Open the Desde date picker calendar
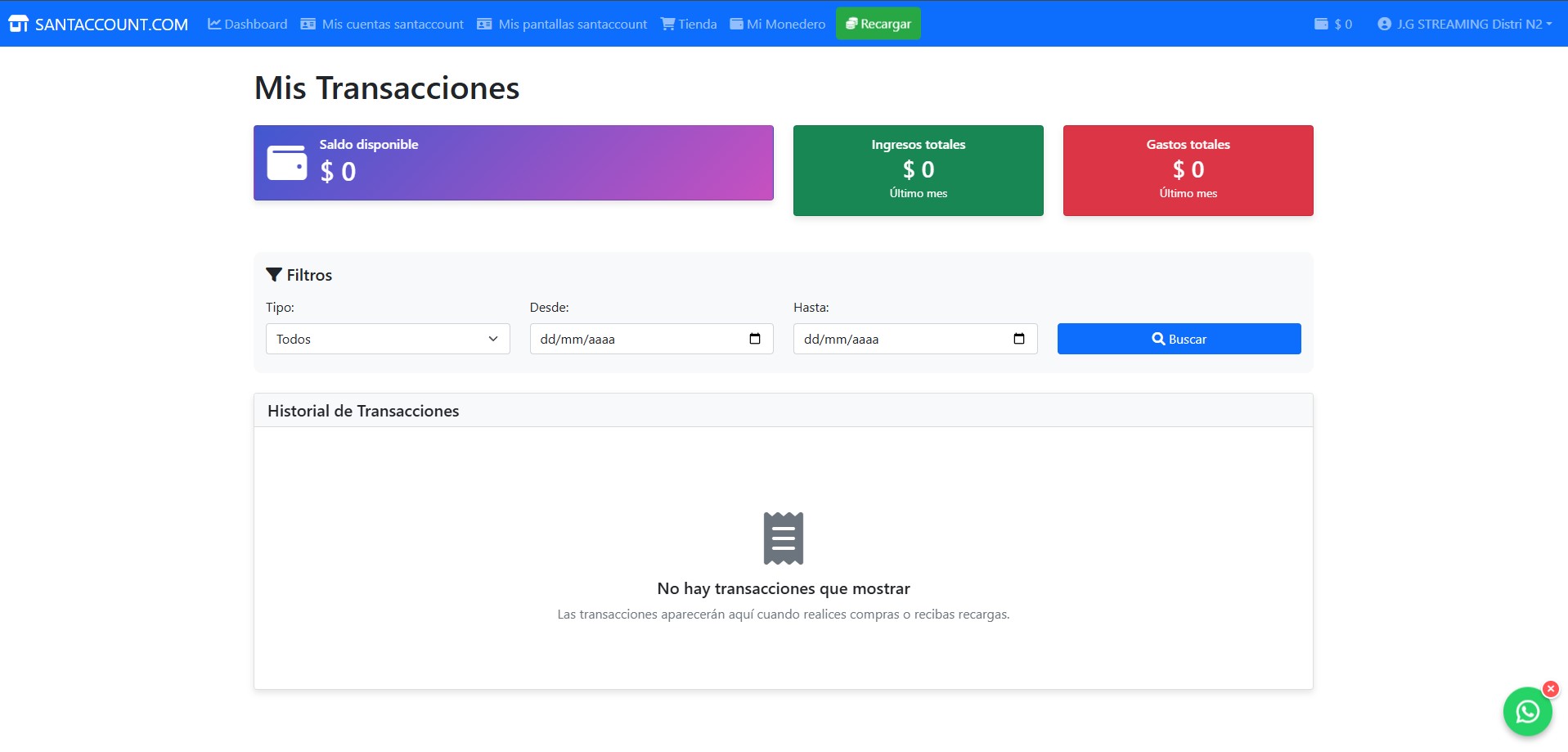Viewport: 1568px width, 752px height. point(754,338)
